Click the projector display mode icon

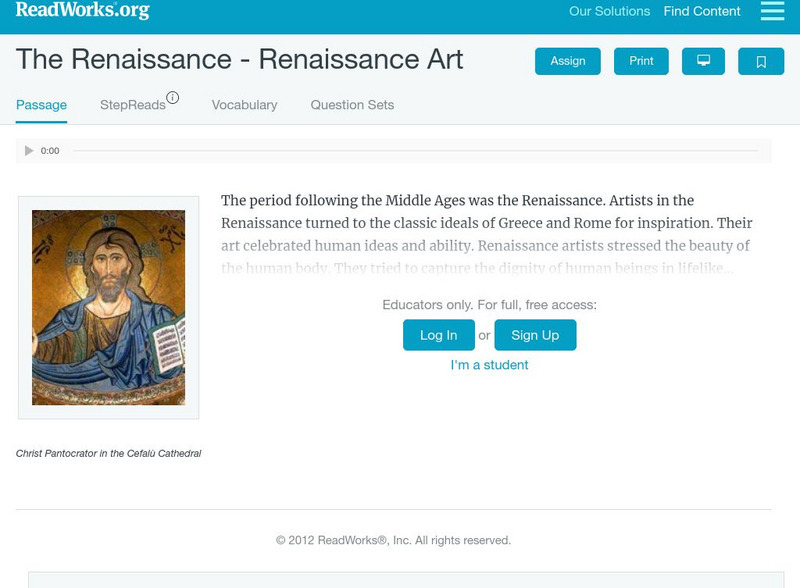tap(703, 61)
